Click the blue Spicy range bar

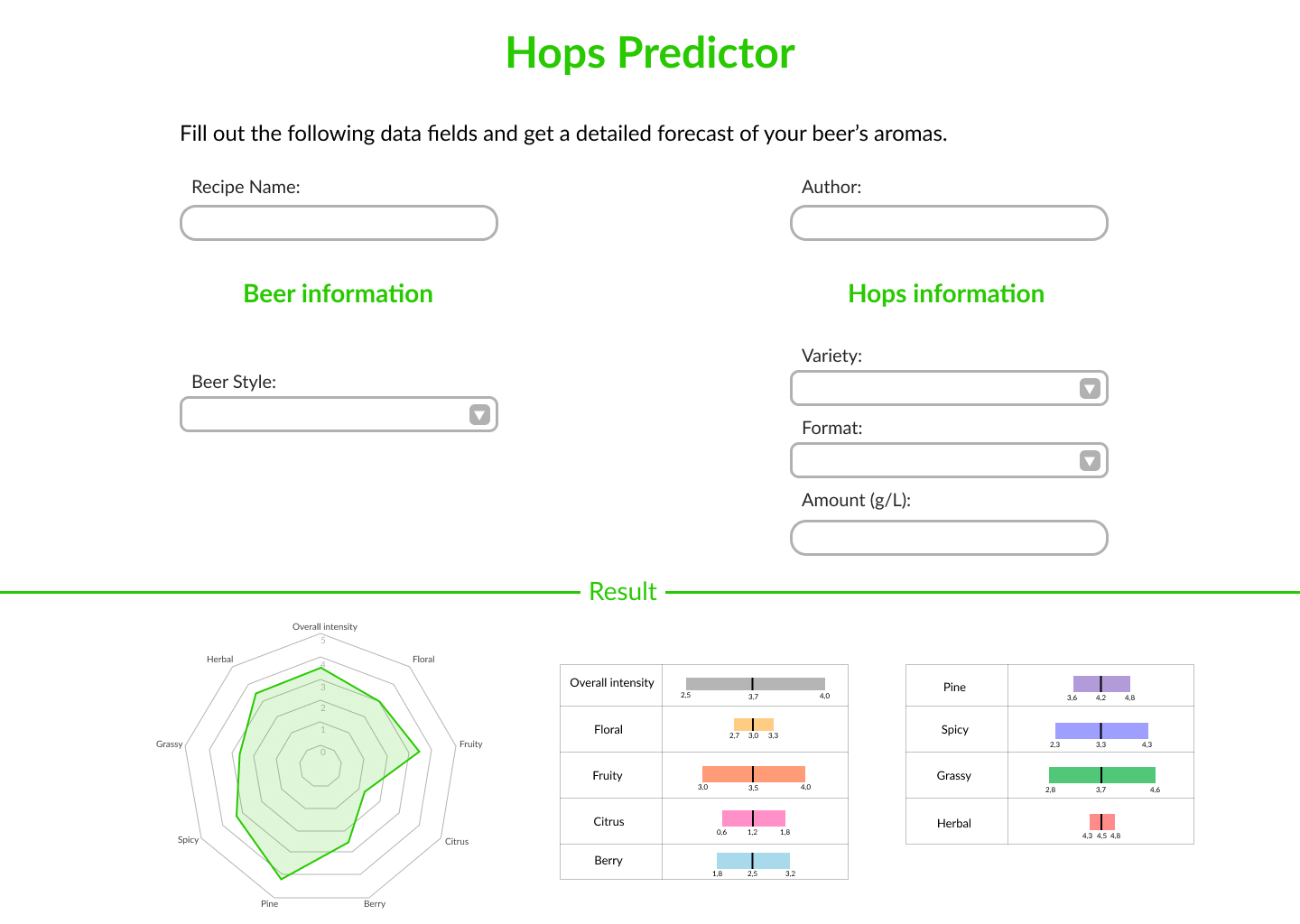(1101, 731)
